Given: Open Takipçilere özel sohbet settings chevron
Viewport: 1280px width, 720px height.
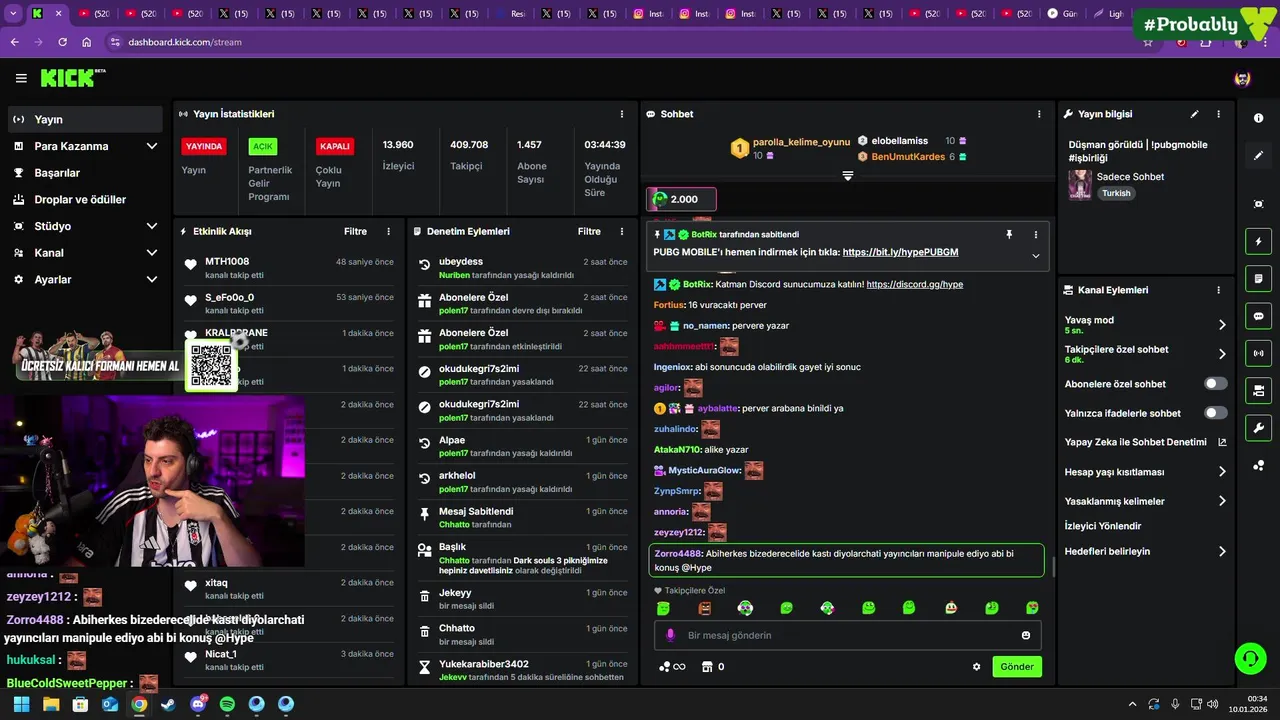Looking at the screenshot, I should pyautogui.click(x=1222, y=354).
